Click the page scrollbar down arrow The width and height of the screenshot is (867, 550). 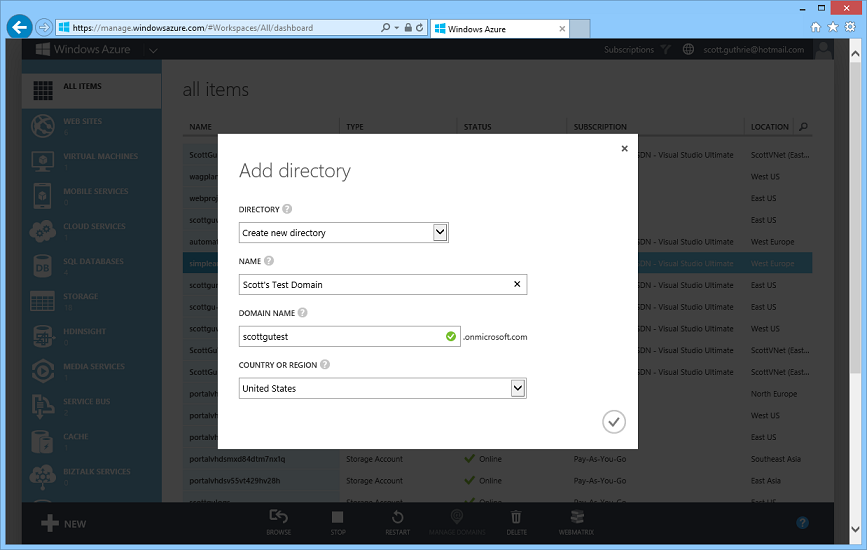[x=855, y=530]
